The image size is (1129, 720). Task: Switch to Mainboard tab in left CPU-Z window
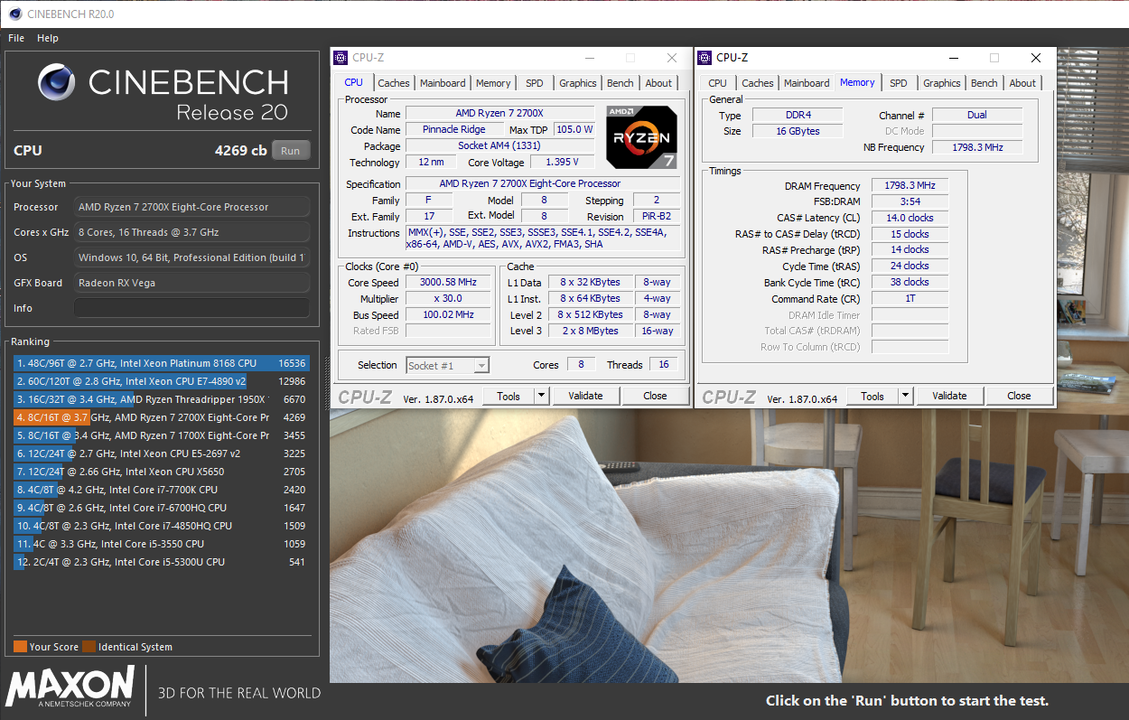click(x=442, y=83)
